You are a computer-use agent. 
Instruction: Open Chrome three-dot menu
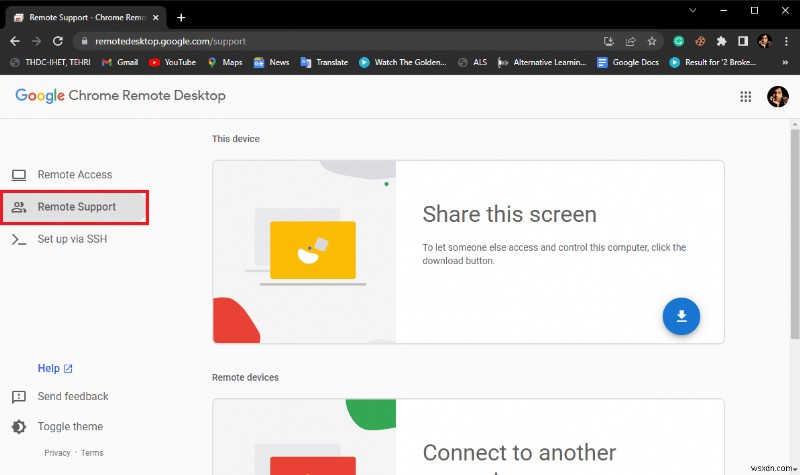tap(786, 41)
